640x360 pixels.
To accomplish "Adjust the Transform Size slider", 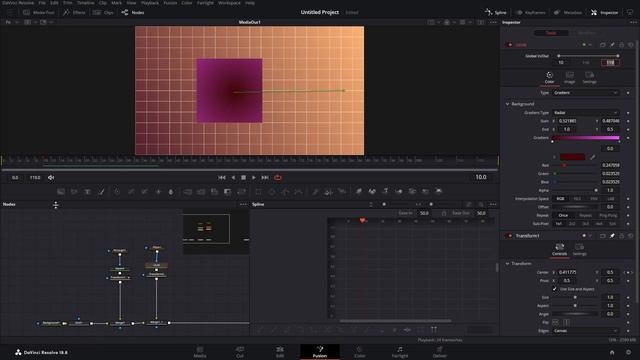I will tap(576, 297).
